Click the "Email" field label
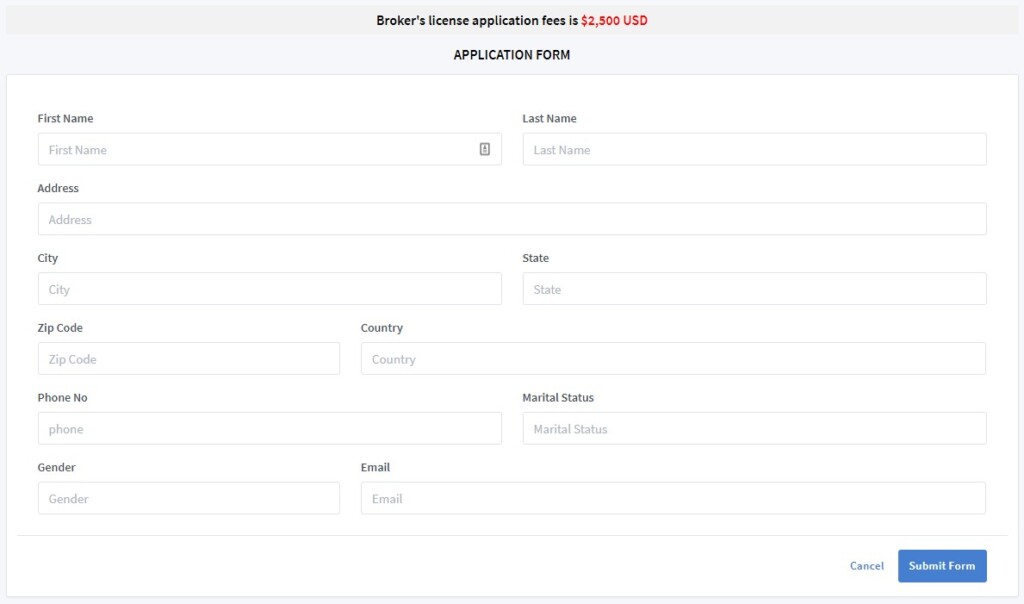Image resolution: width=1024 pixels, height=604 pixels. pos(376,468)
